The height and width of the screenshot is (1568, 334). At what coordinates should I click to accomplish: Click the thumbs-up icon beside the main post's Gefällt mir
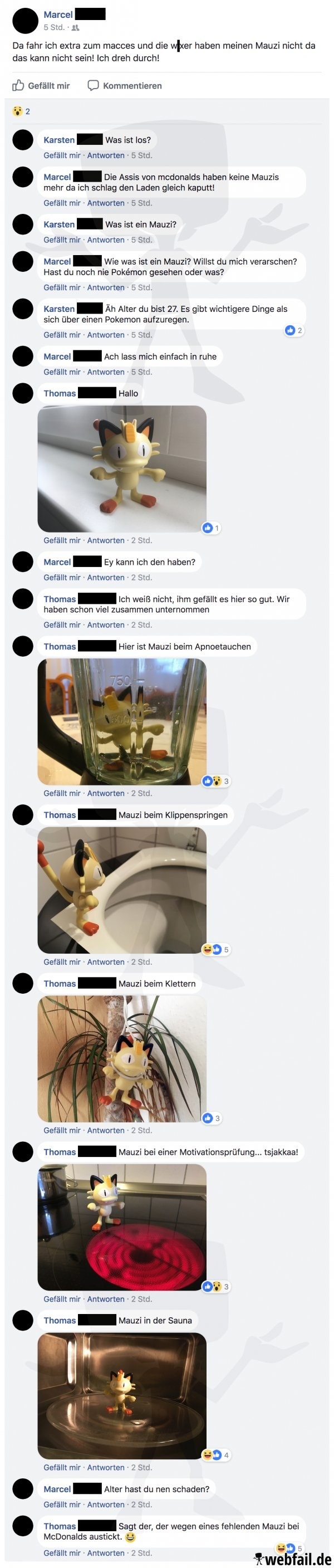click(18, 85)
